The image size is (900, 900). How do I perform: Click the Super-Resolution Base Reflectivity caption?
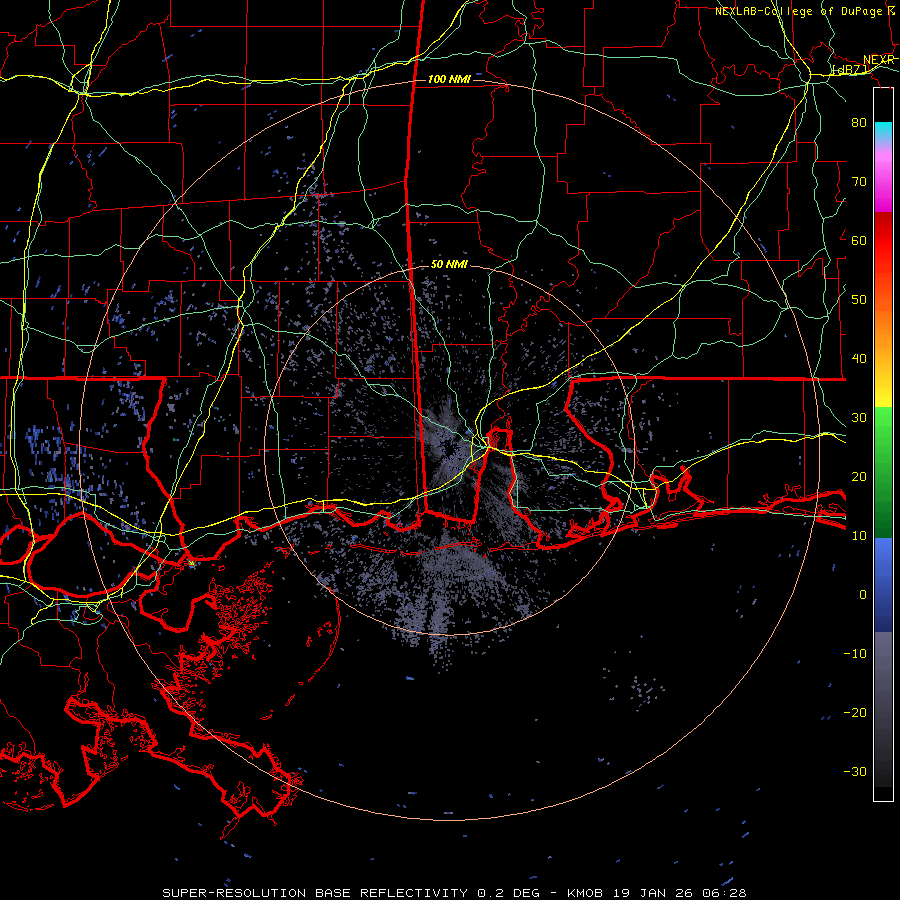pos(455,893)
